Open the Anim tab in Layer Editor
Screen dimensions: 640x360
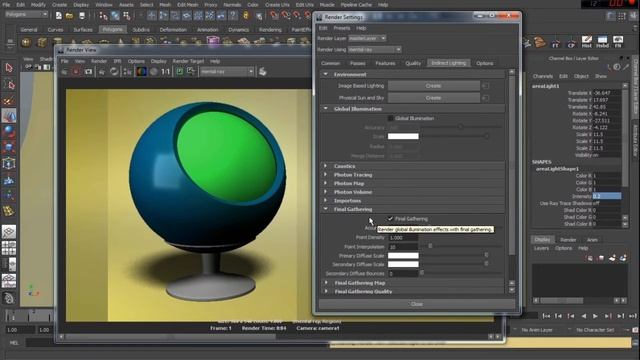pos(592,240)
